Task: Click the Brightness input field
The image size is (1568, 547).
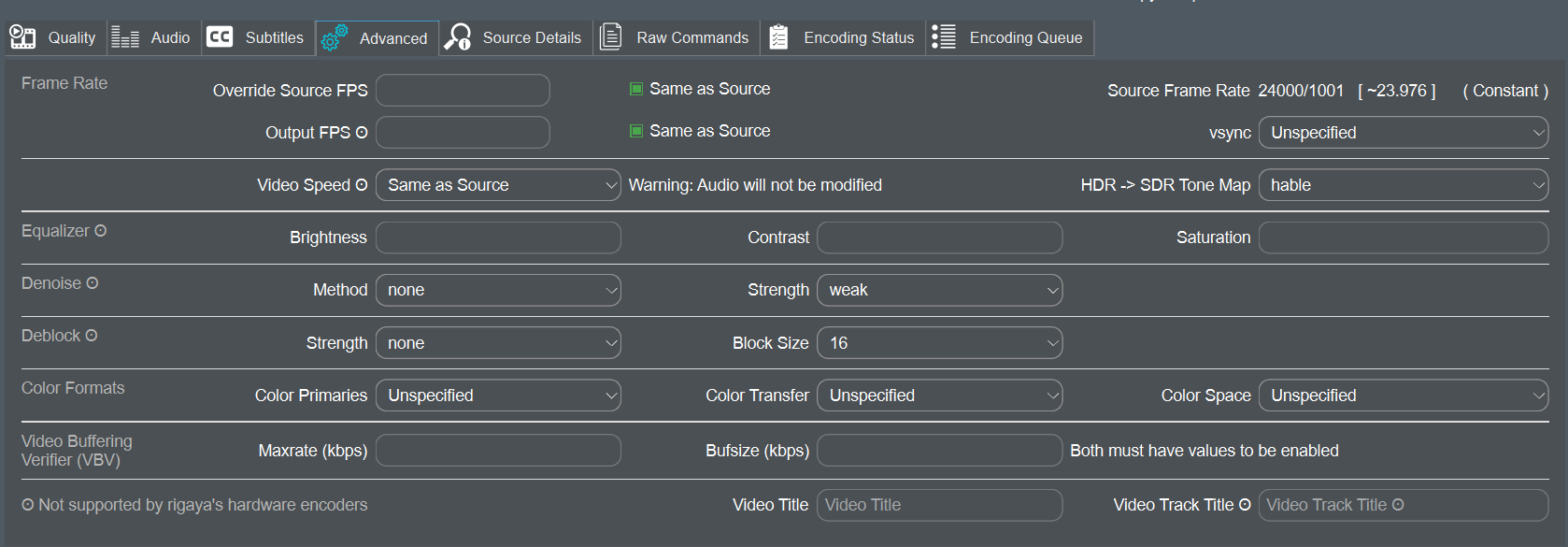Action: click(498, 238)
